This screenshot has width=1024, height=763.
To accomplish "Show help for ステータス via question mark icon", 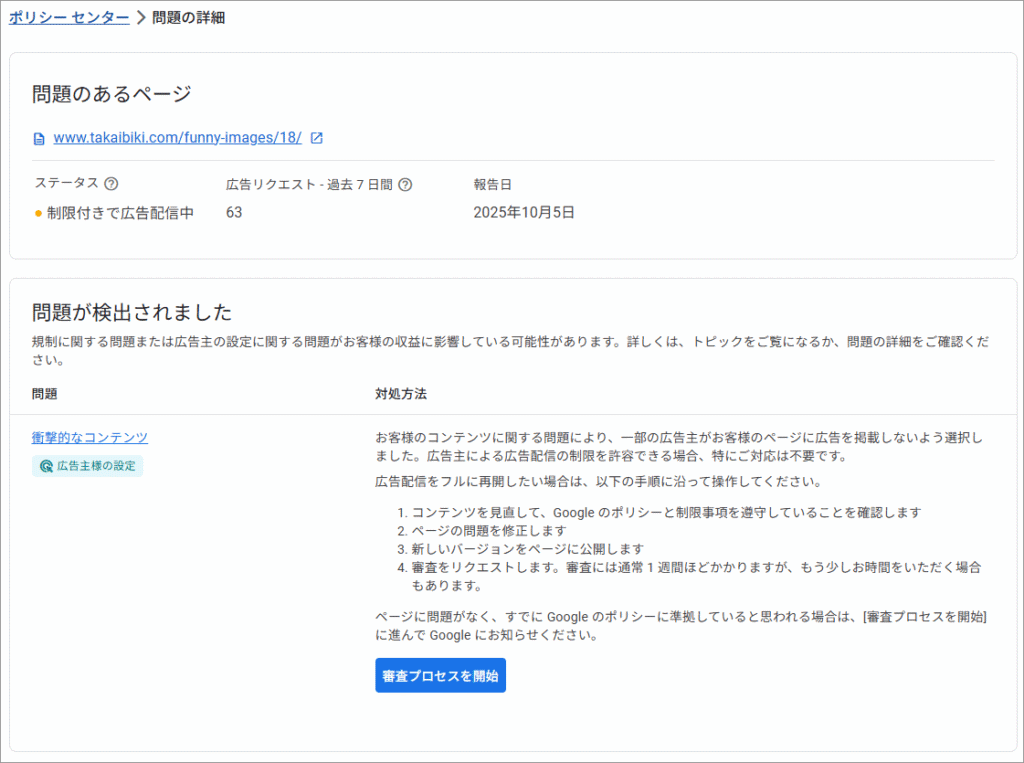I will [112, 184].
